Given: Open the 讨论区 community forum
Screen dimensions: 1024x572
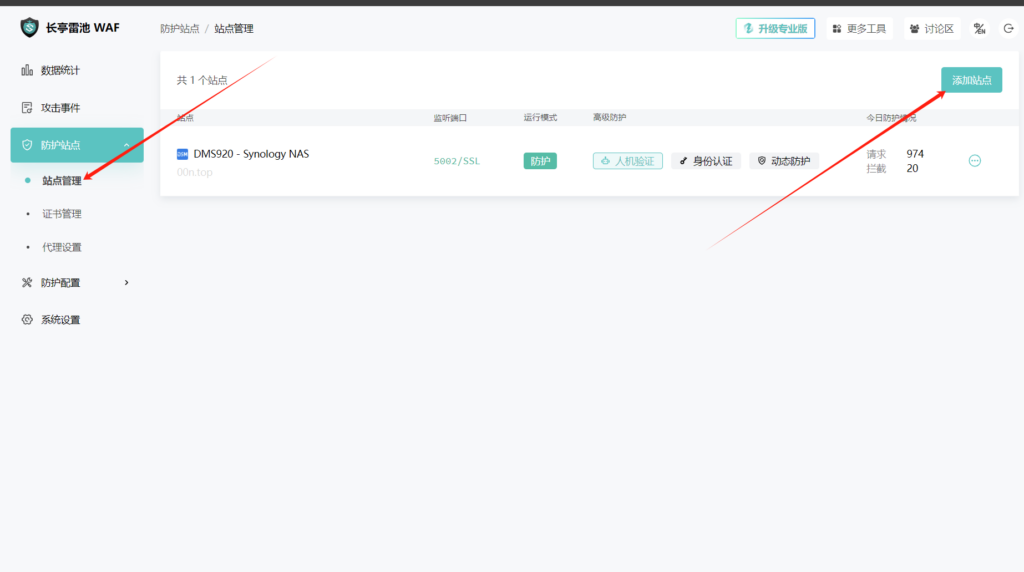Looking at the screenshot, I should tap(932, 29).
